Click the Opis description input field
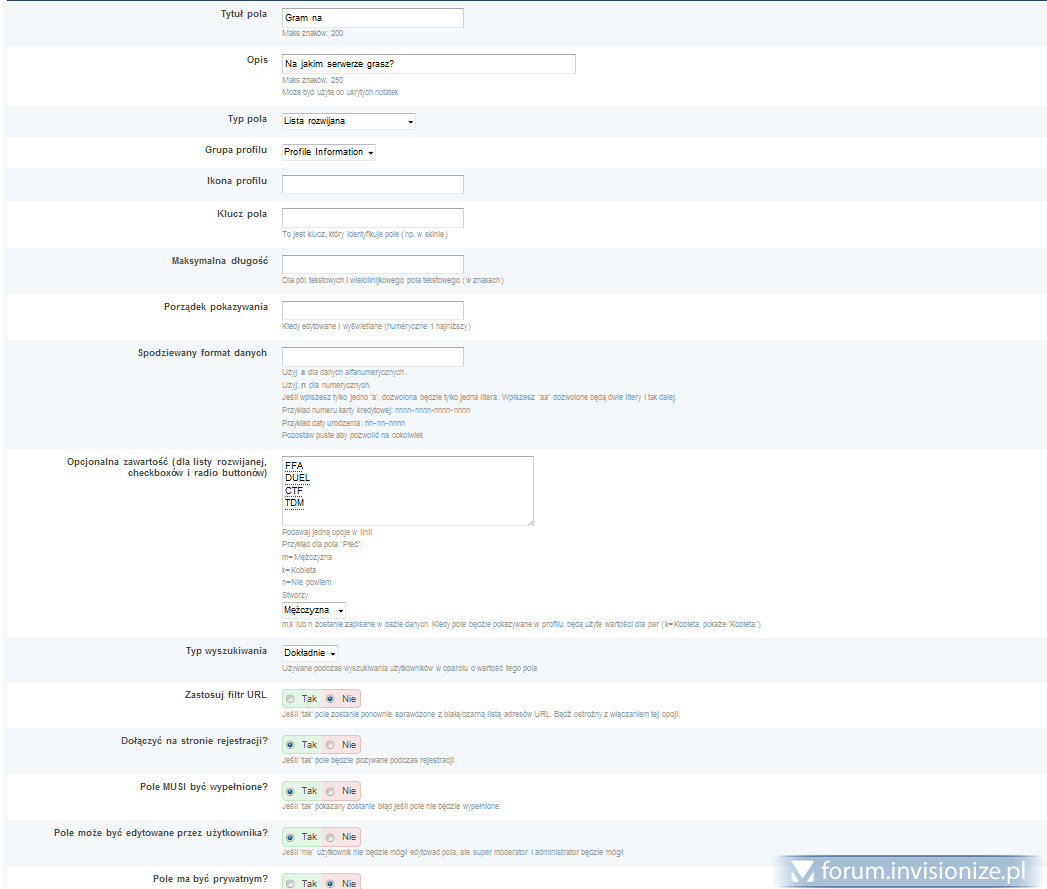1047x889 pixels. pyautogui.click(x=428, y=64)
